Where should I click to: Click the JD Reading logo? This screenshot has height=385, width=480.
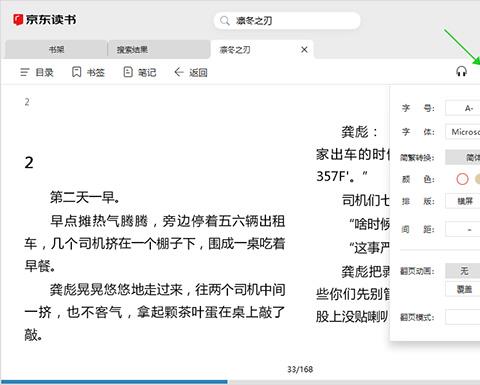[x=45, y=20]
